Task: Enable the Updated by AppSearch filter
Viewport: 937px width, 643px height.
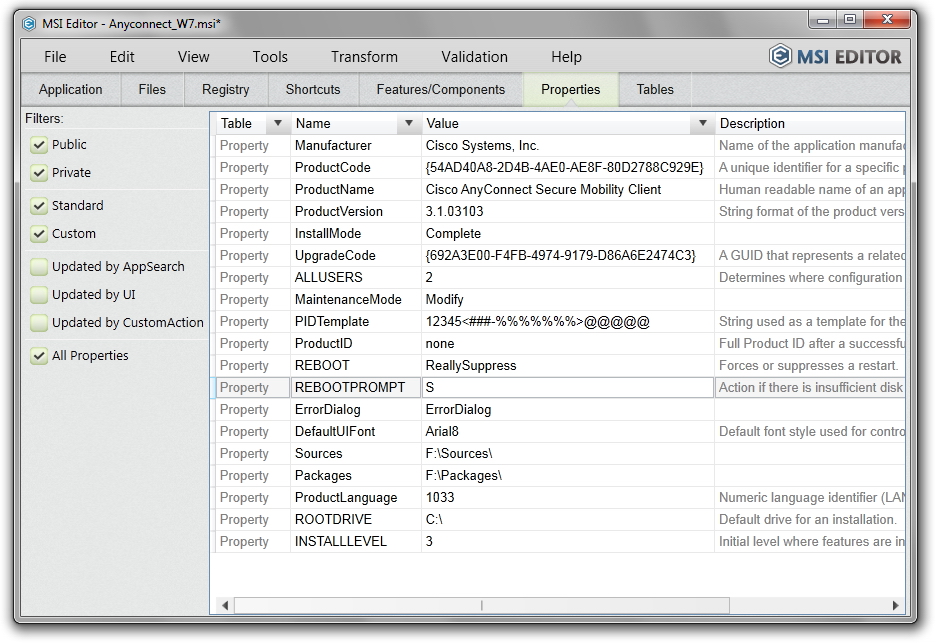Action: [x=39, y=267]
